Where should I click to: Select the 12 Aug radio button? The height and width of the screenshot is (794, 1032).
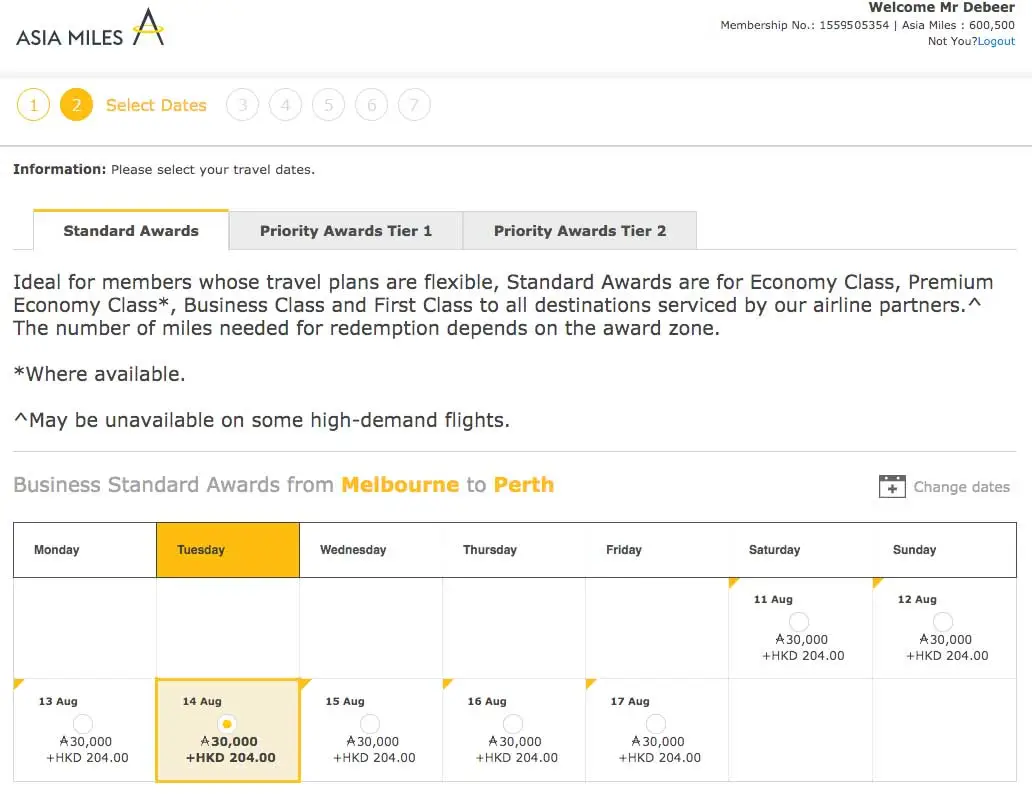(942, 622)
